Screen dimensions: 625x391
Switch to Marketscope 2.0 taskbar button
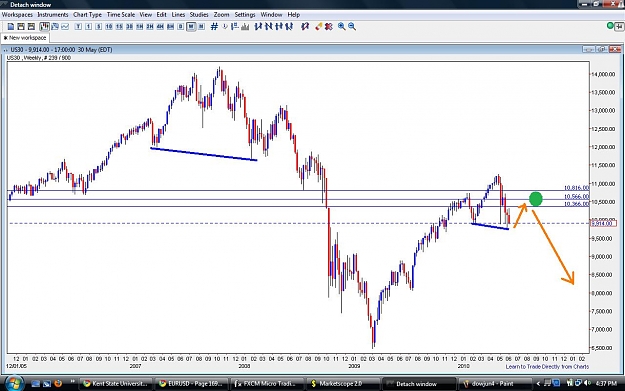(x=343, y=383)
